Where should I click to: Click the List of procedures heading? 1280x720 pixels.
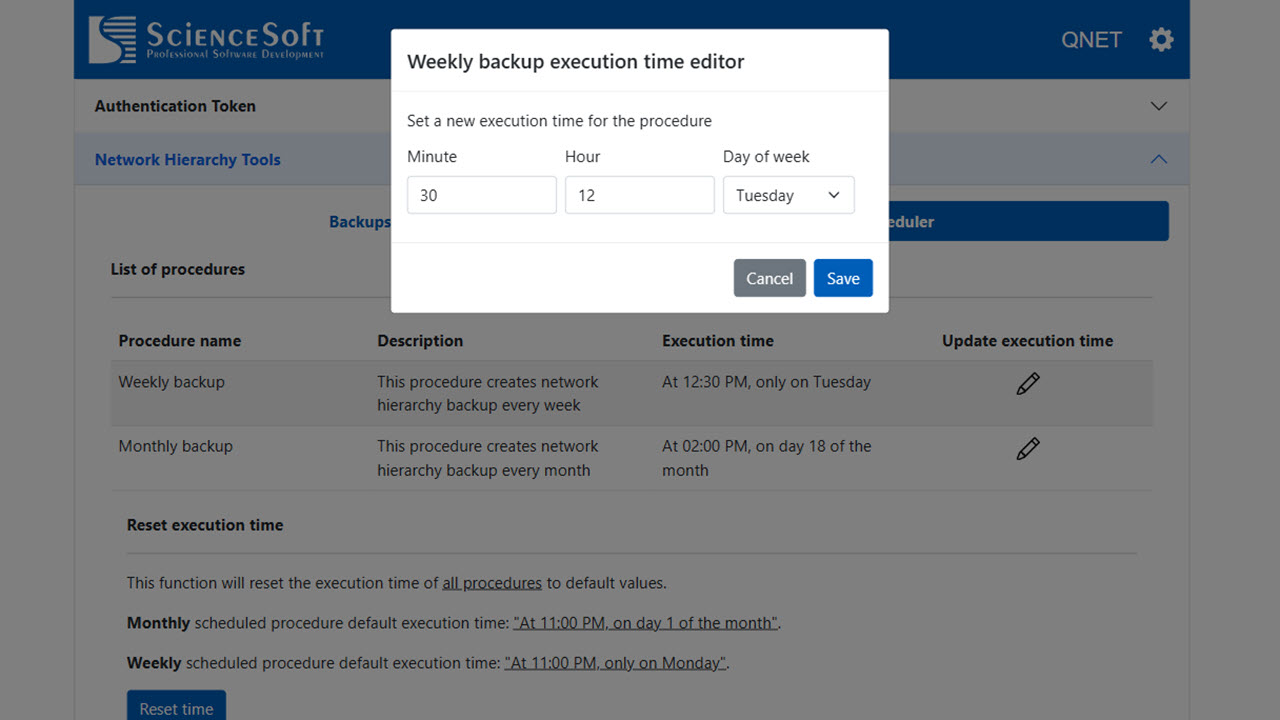[x=178, y=269]
